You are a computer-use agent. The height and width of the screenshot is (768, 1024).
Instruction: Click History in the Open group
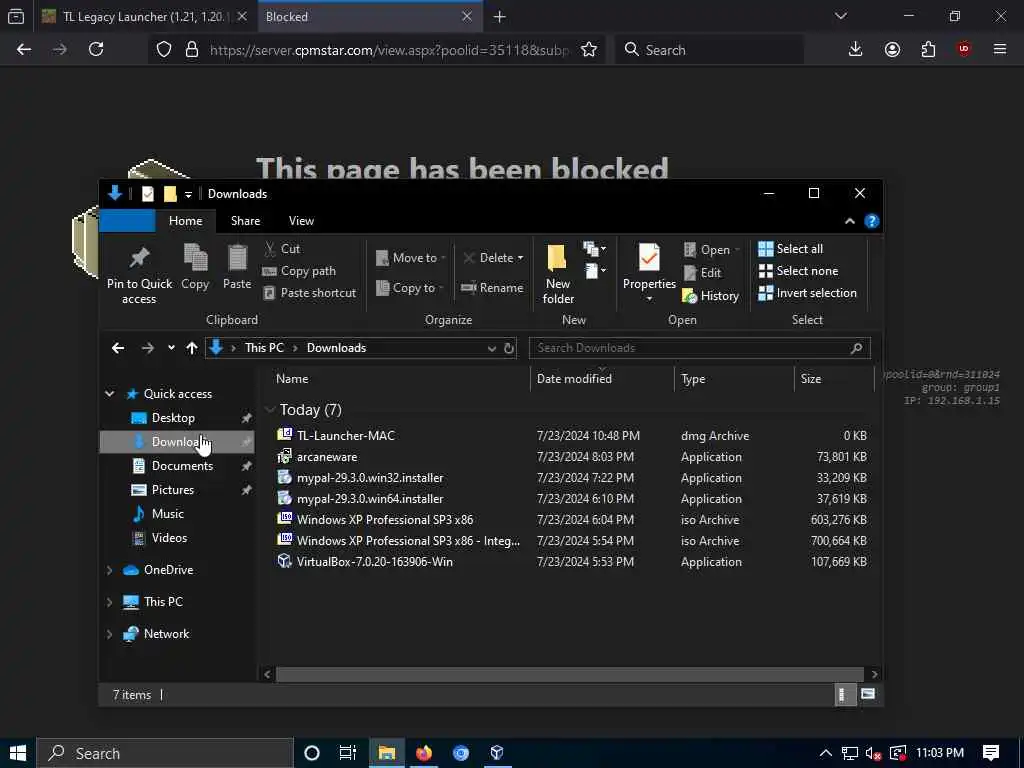(711, 296)
